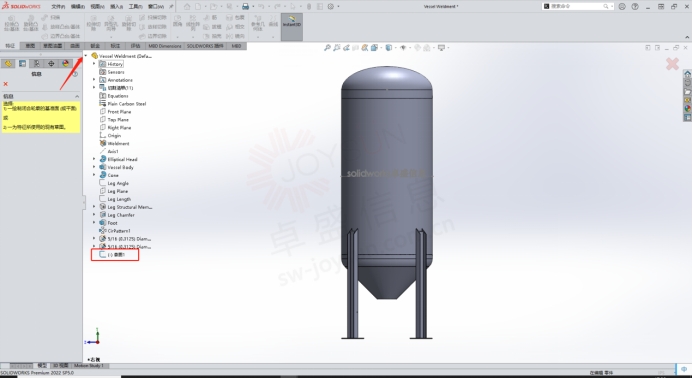
Task: Expand the Vessel Body feature
Action: [94, 167]
